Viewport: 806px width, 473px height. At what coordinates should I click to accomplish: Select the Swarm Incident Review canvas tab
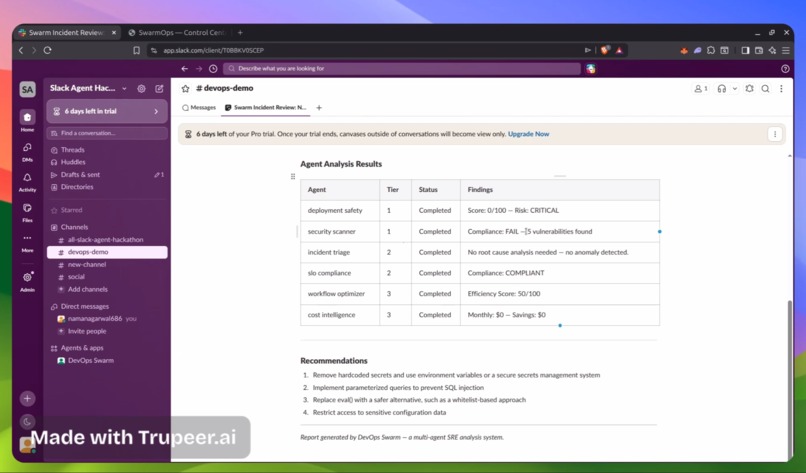tap(265, 107)
